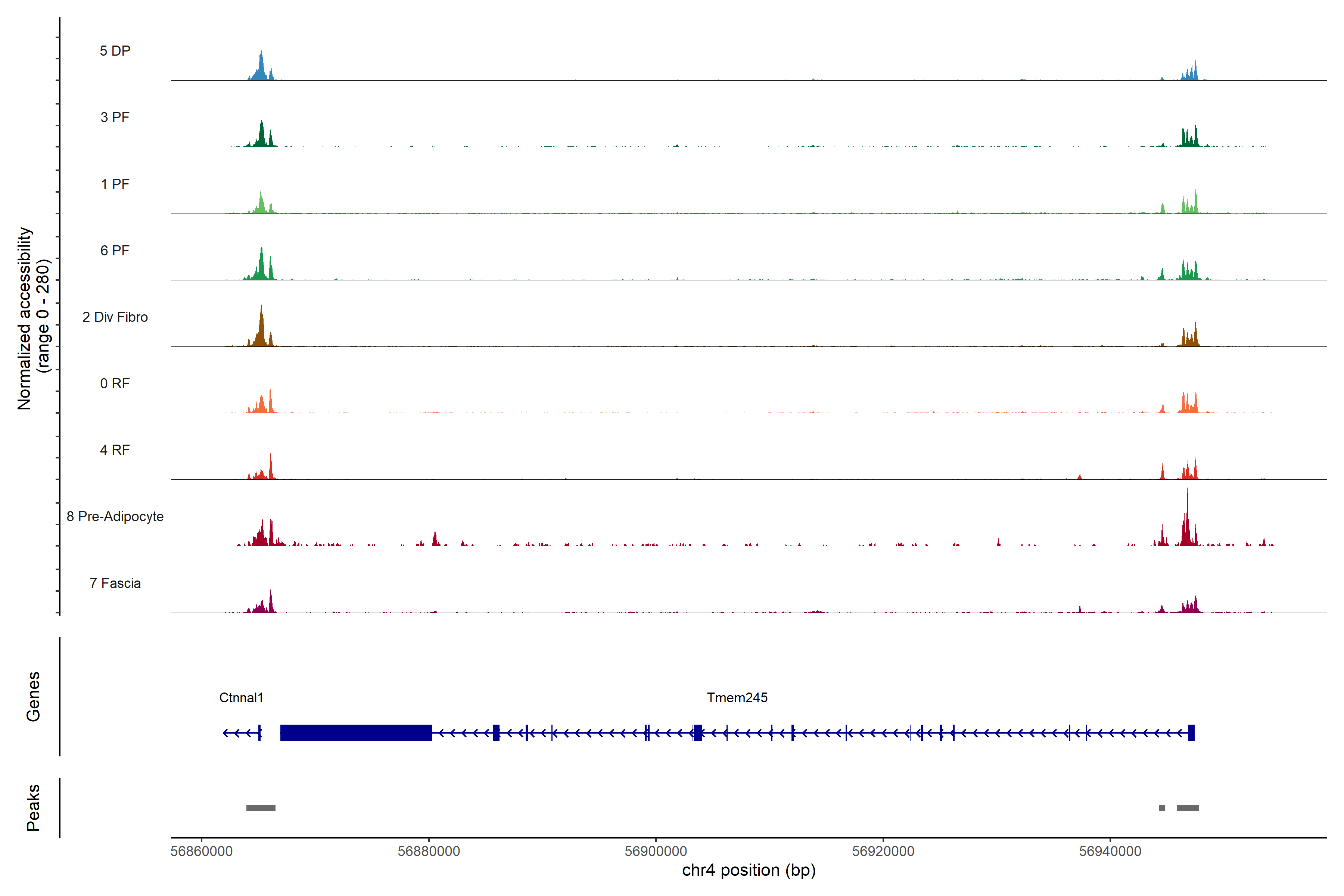Click the Peaks panel label
Screen dimensions: 1344x896
point(33,808)
